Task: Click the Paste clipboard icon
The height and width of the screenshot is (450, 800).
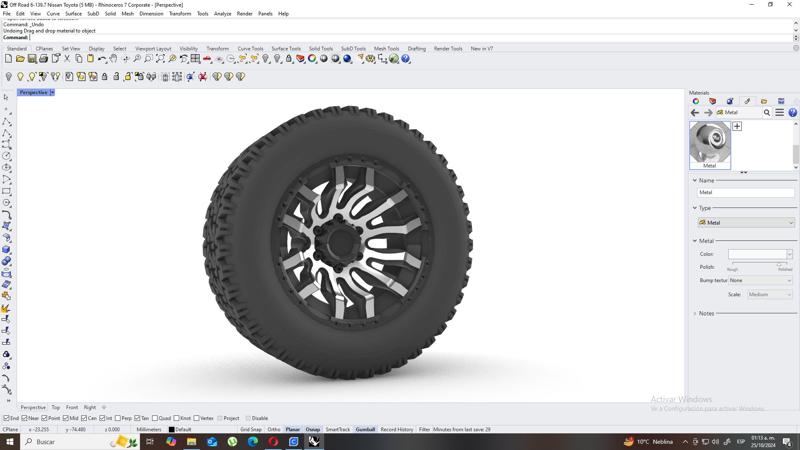Action: click(90, 59)
